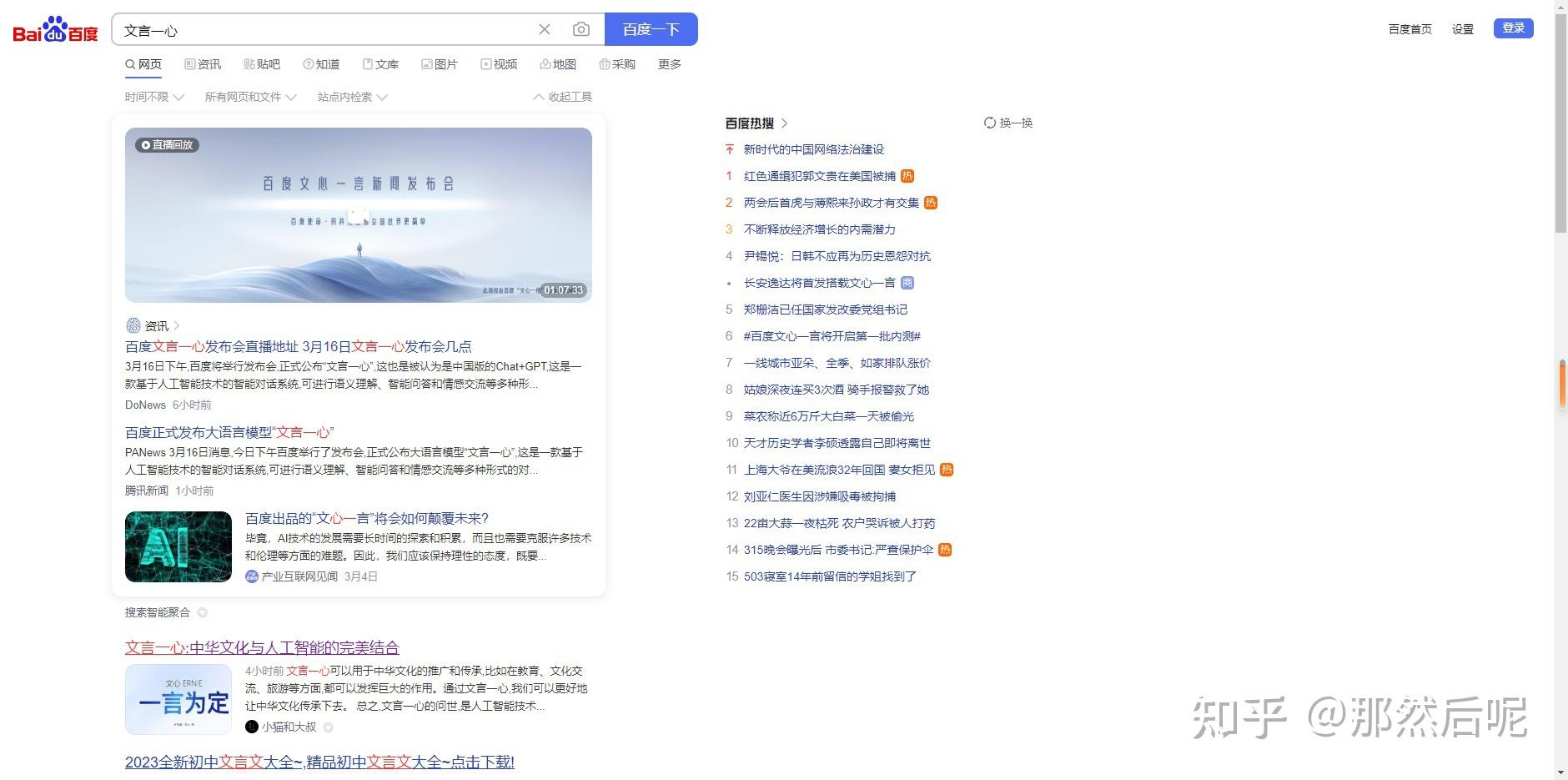The width and height of the screenshot is (1568, 780).
Task: Open hot topic 不断释放经济增长的内需潜力
Action: pyautogui.click(x=820, y=229)
